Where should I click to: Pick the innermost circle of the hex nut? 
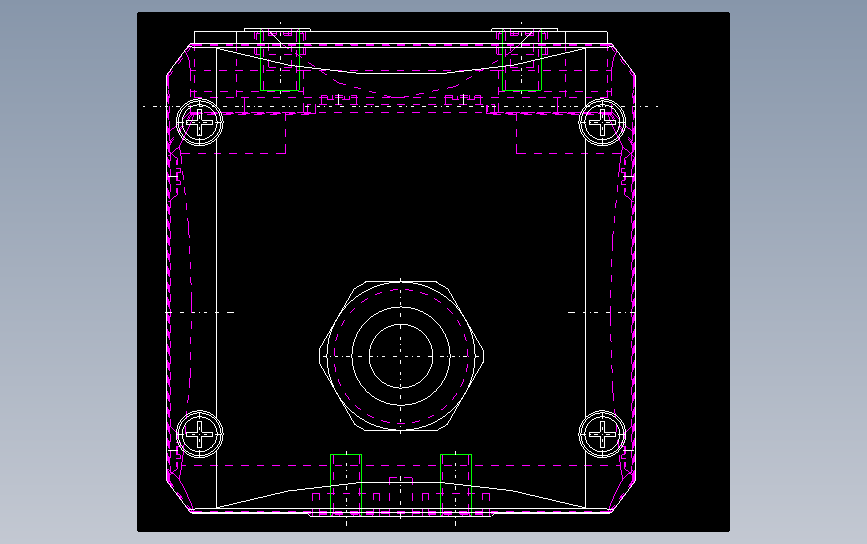tap(401, 356)
